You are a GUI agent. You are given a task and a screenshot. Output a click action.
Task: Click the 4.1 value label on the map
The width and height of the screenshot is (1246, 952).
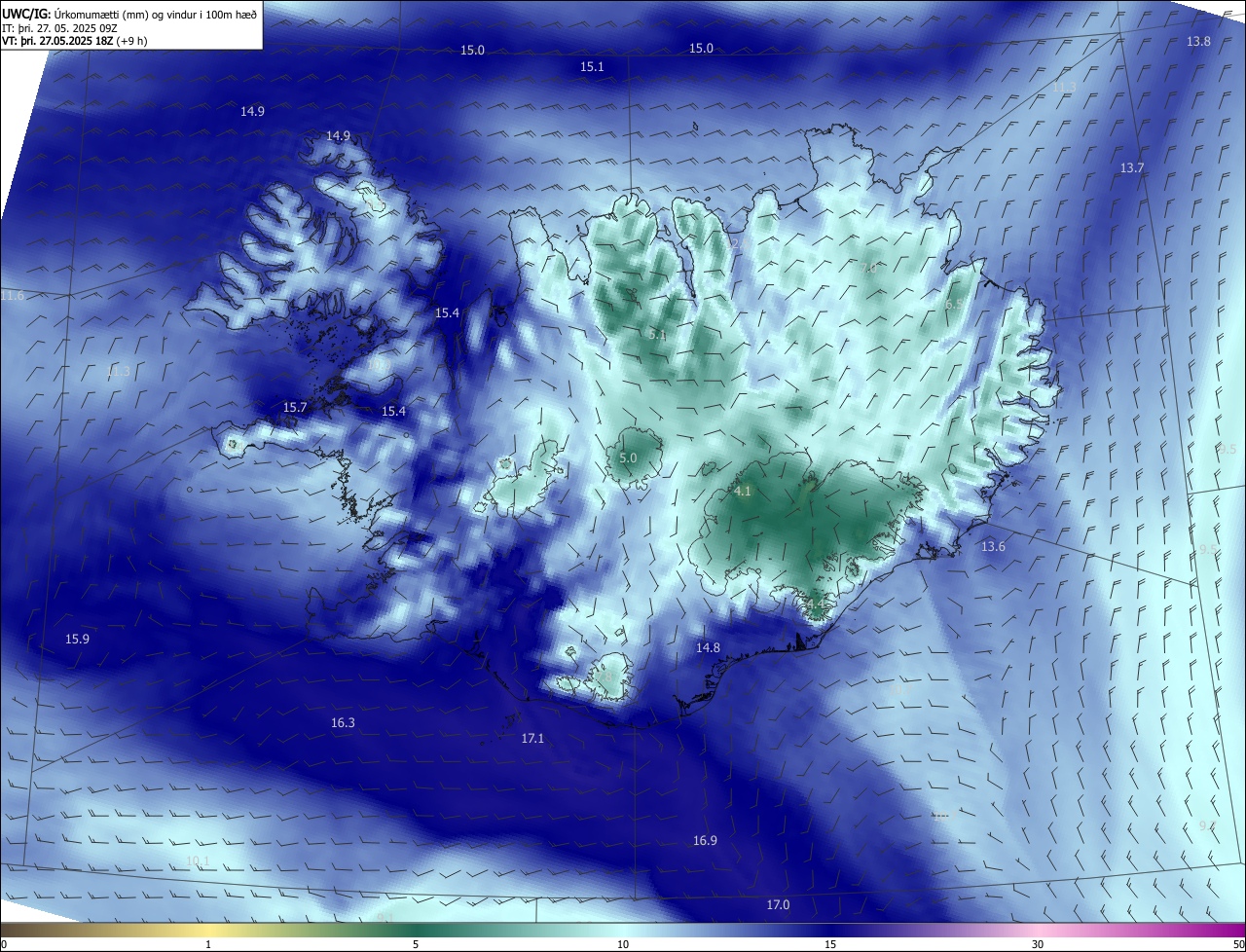pyautogui.click(x=743, y=492)
